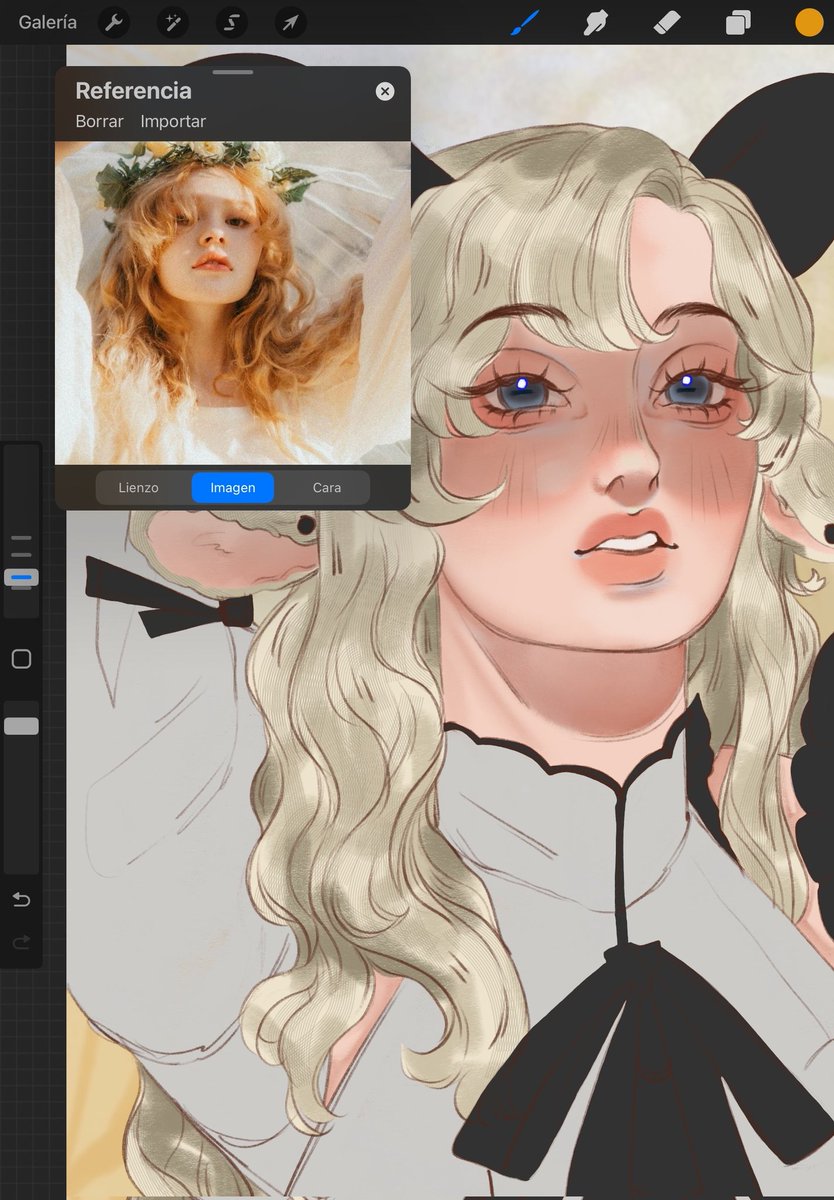Open the Actions wrench menu
This screenshot has width=834, height=1200.
pos(114,22)
